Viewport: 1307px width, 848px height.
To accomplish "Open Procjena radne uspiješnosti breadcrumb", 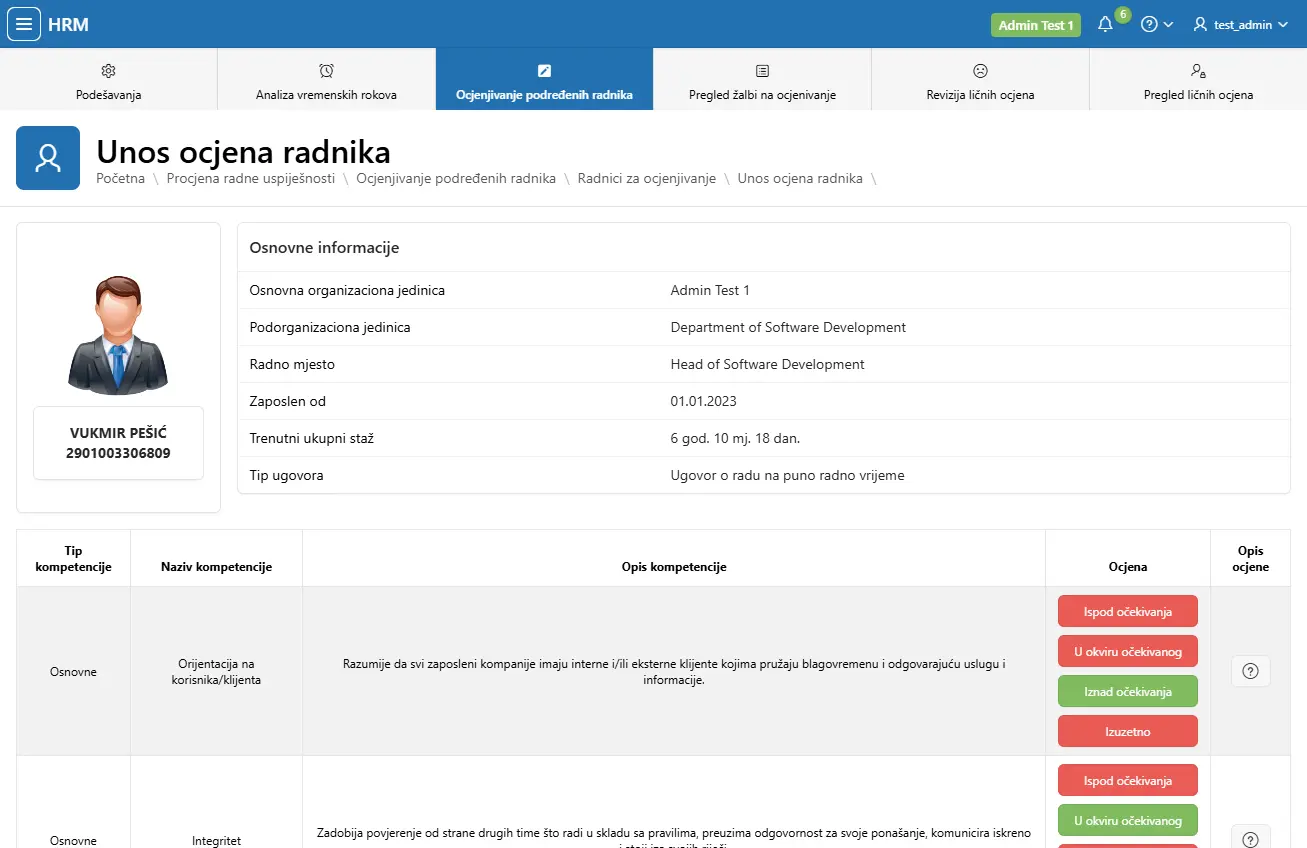I will point(251,179).
